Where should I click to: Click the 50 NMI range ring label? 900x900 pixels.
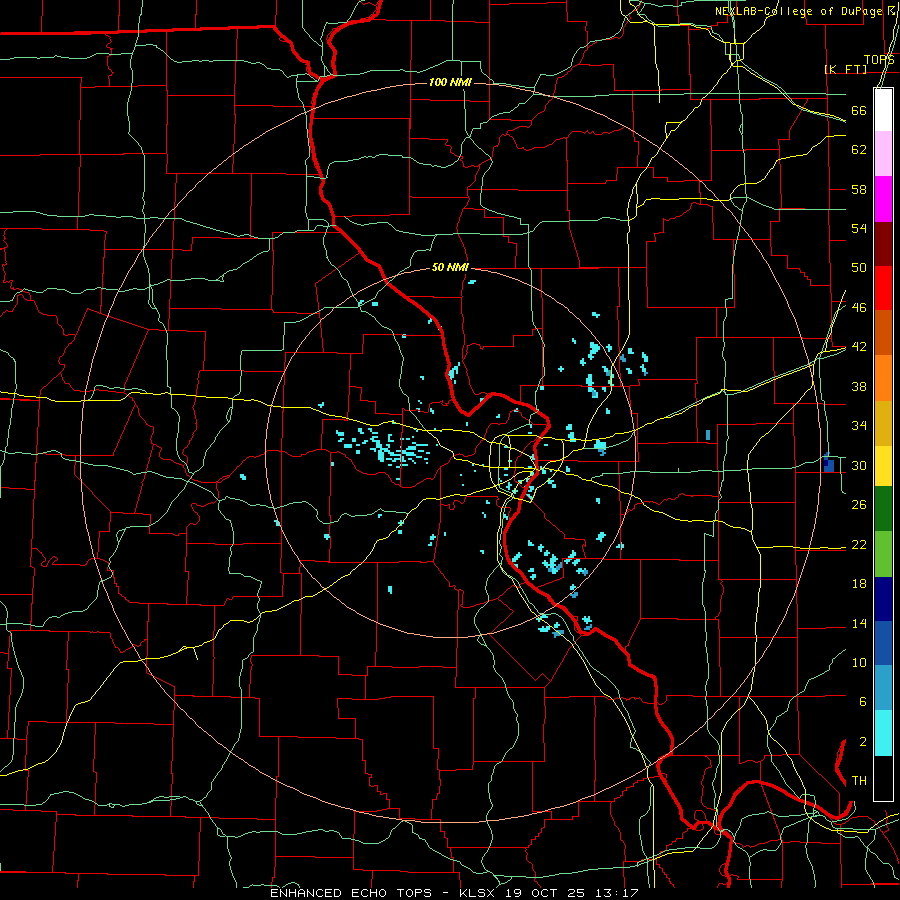[451, 267]
